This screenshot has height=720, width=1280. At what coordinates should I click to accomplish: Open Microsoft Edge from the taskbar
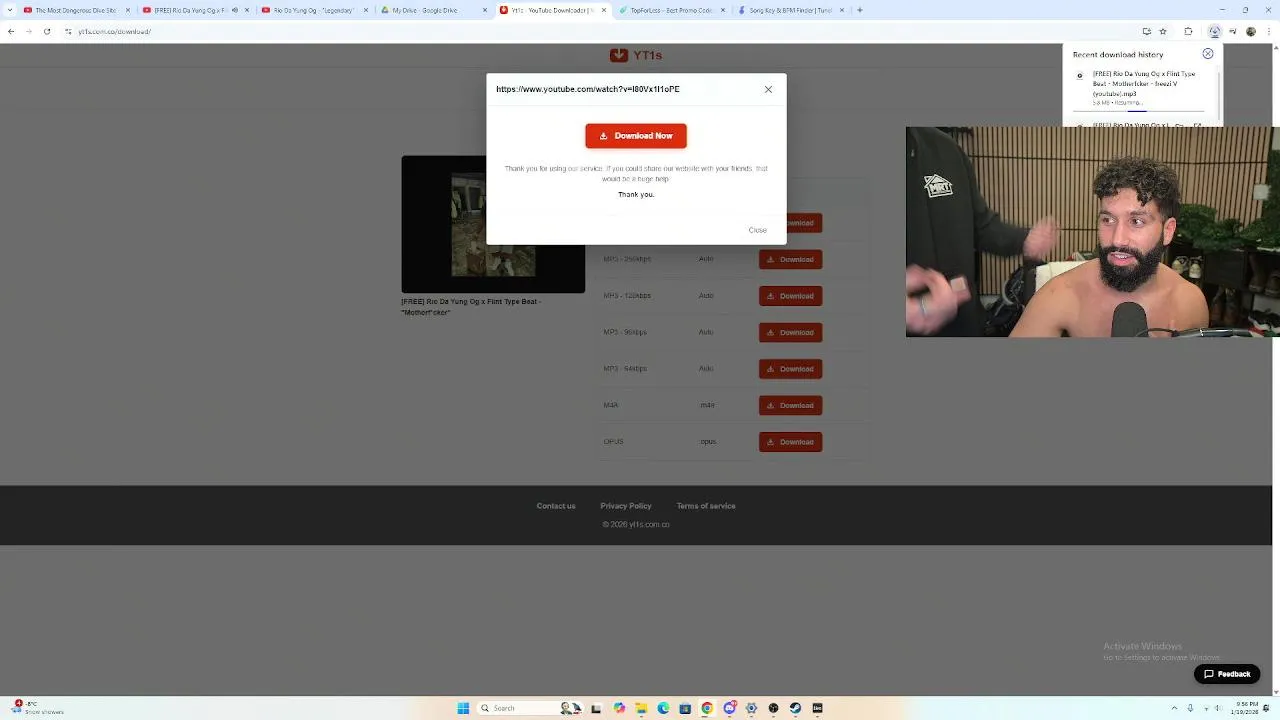click(663, 708)
